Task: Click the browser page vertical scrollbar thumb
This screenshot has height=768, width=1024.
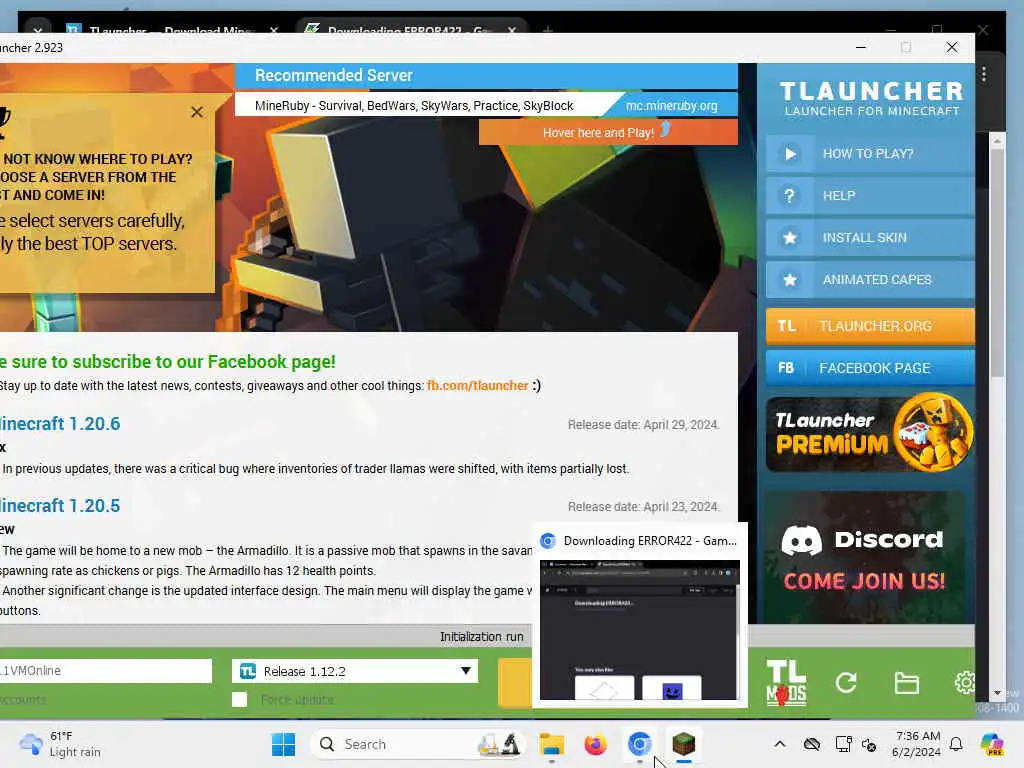Action: point(997,261)
